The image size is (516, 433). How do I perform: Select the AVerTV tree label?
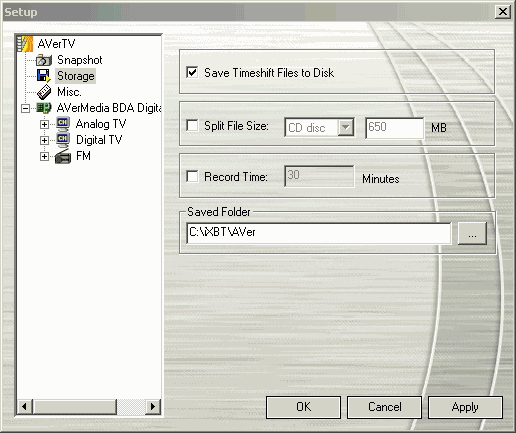tap(56, 44)
